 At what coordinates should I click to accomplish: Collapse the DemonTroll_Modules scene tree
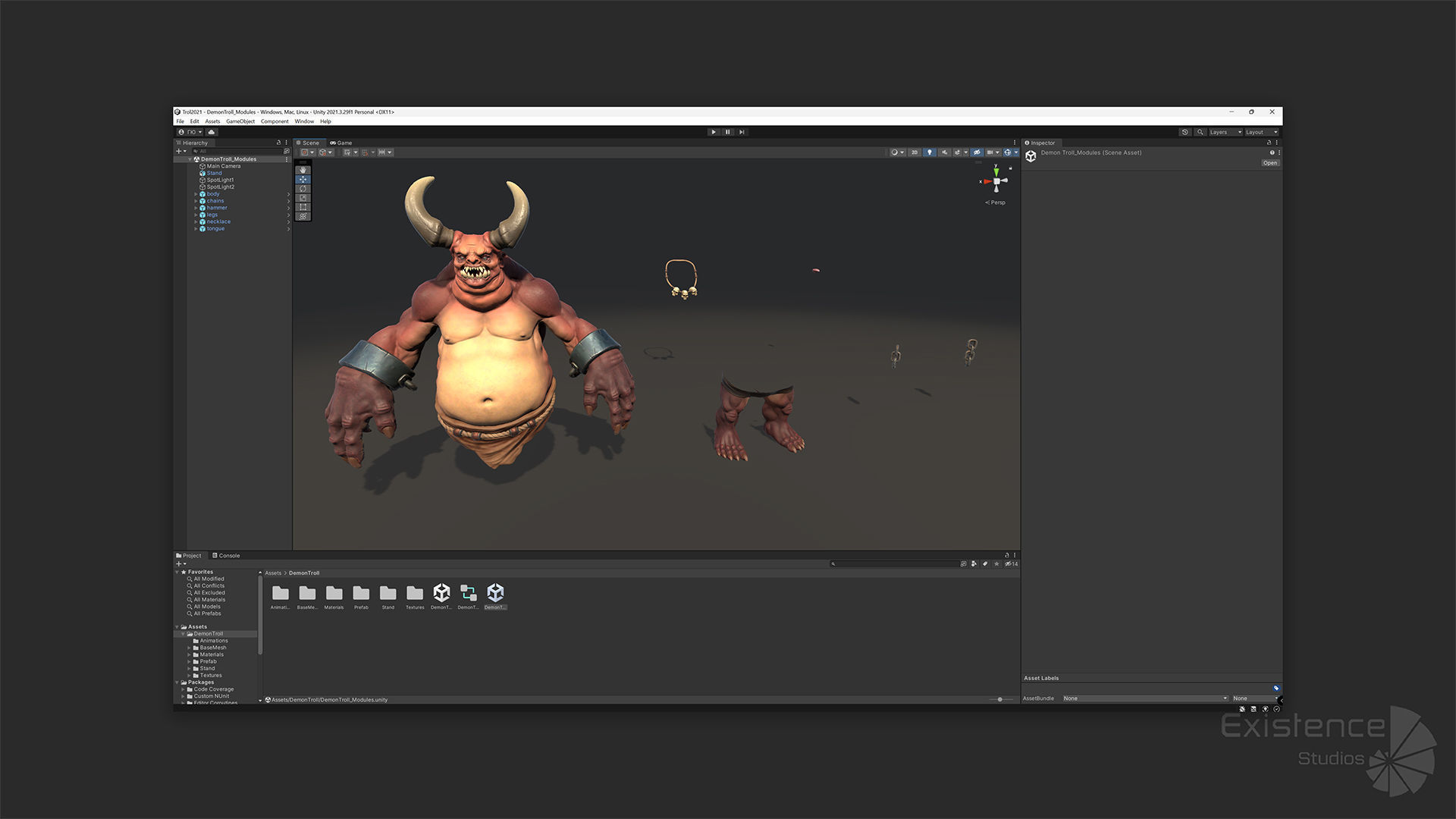(190, 159)
